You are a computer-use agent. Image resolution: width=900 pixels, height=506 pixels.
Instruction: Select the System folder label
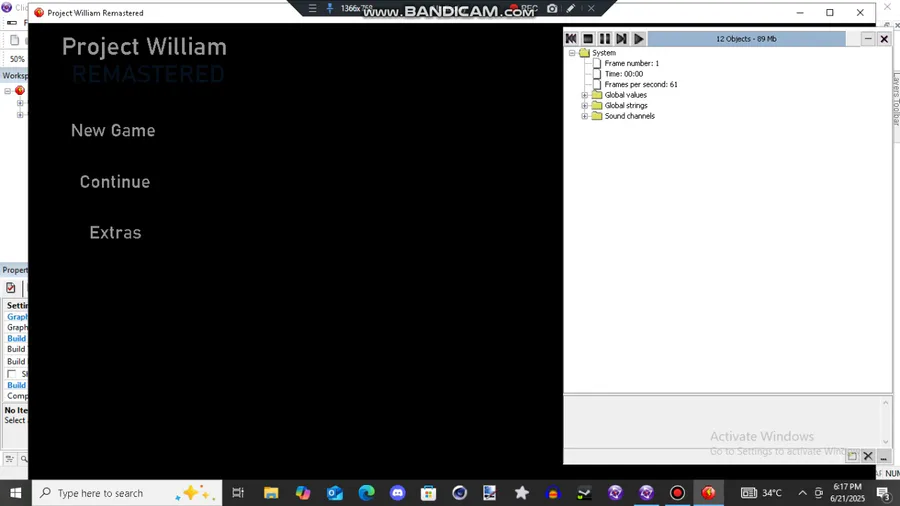click(604, 53)
